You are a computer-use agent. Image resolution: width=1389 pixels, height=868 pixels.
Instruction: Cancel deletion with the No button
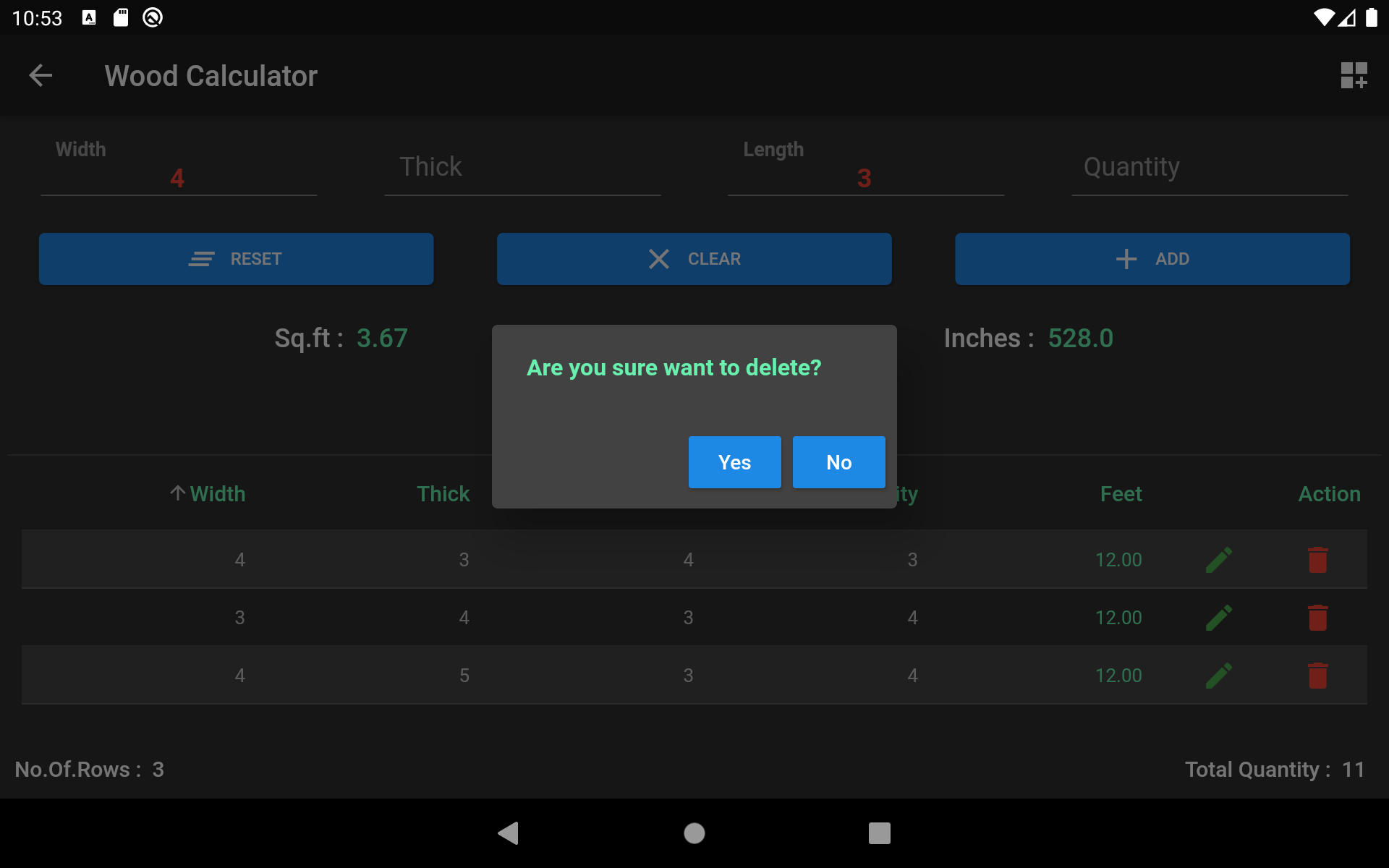point(838,462)
